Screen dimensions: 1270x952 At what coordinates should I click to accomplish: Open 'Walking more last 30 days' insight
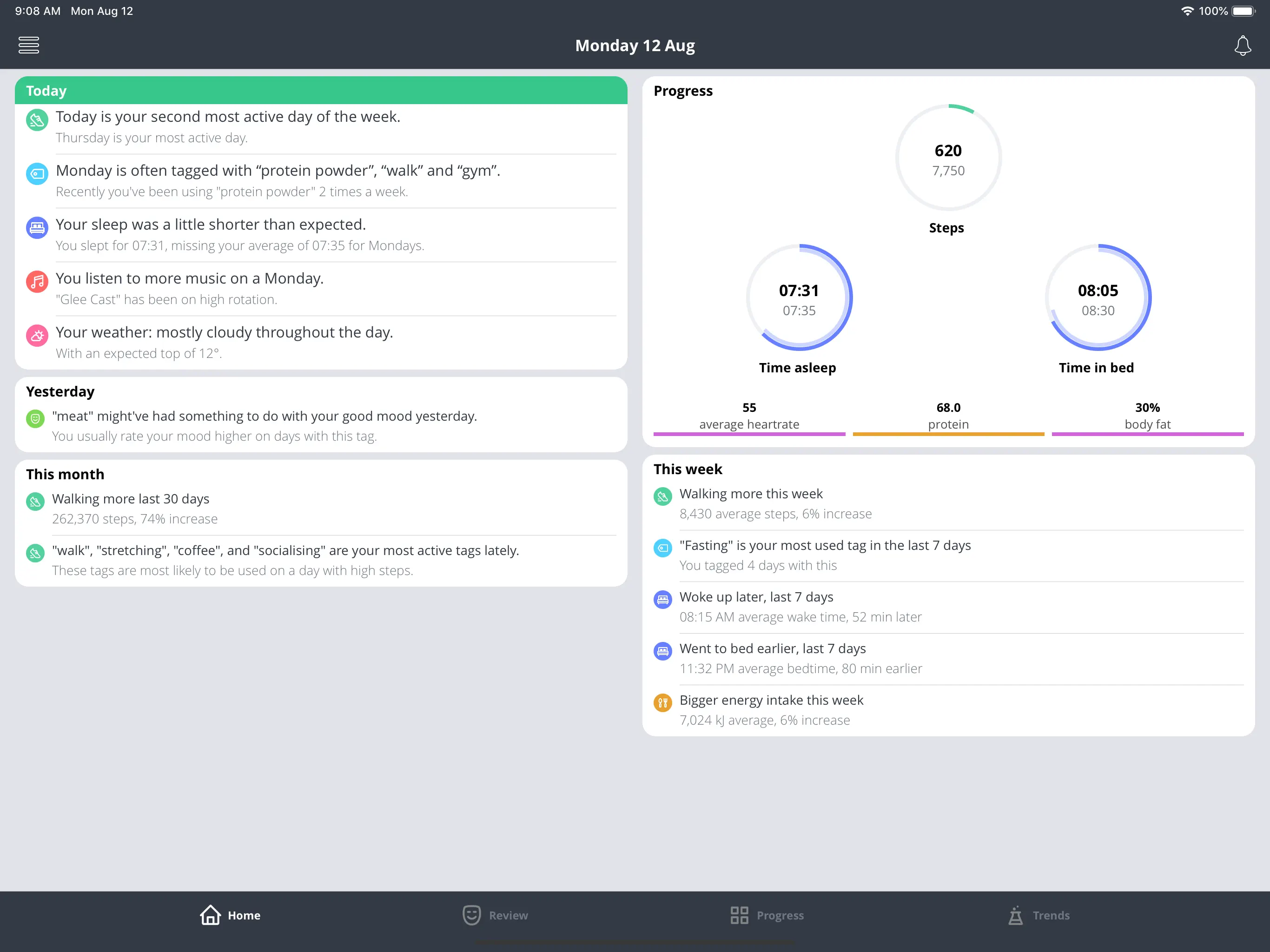131,498
